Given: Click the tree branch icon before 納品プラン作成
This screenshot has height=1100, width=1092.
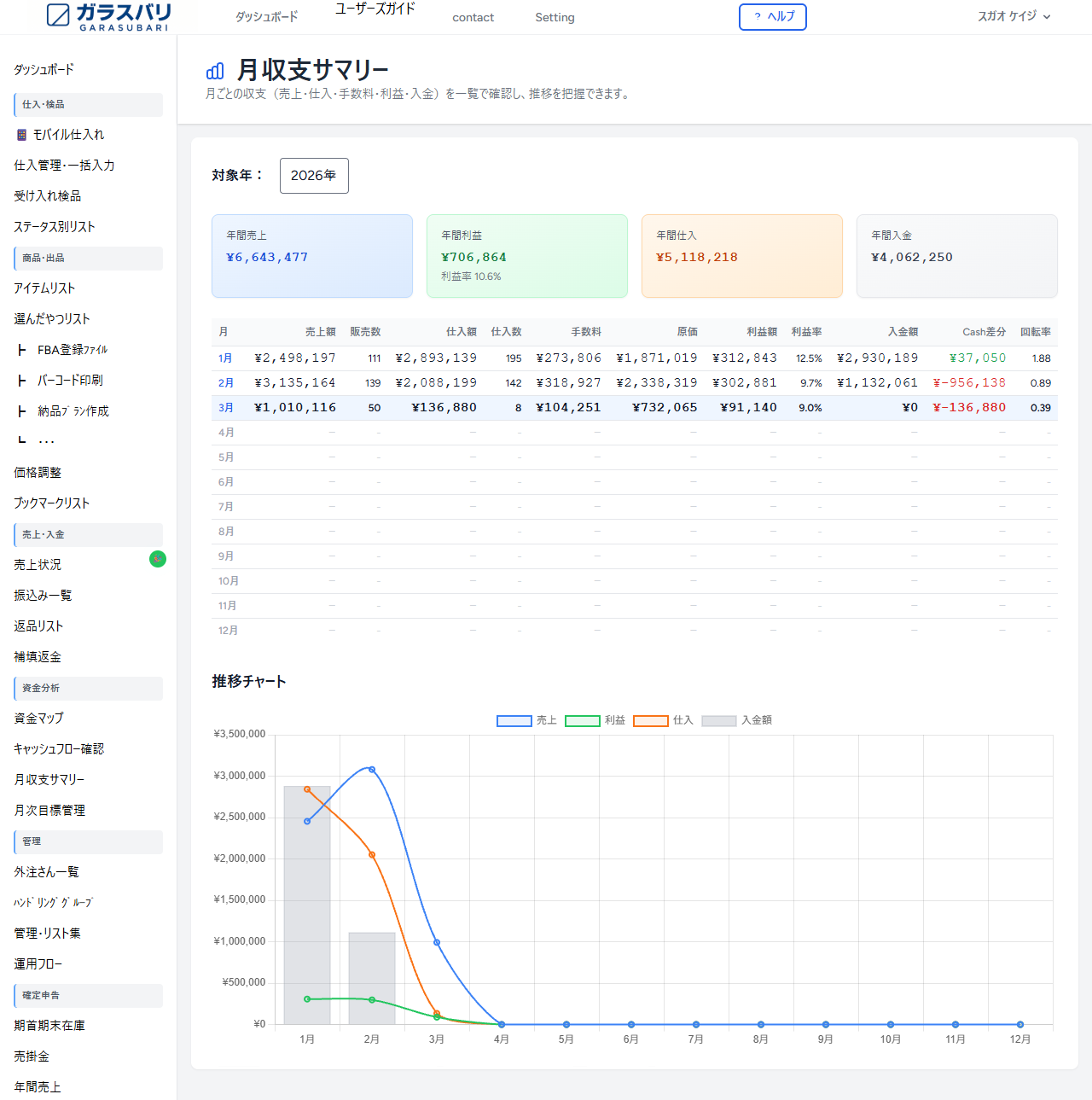Looking at the screenshot, I should coord(22,411).
